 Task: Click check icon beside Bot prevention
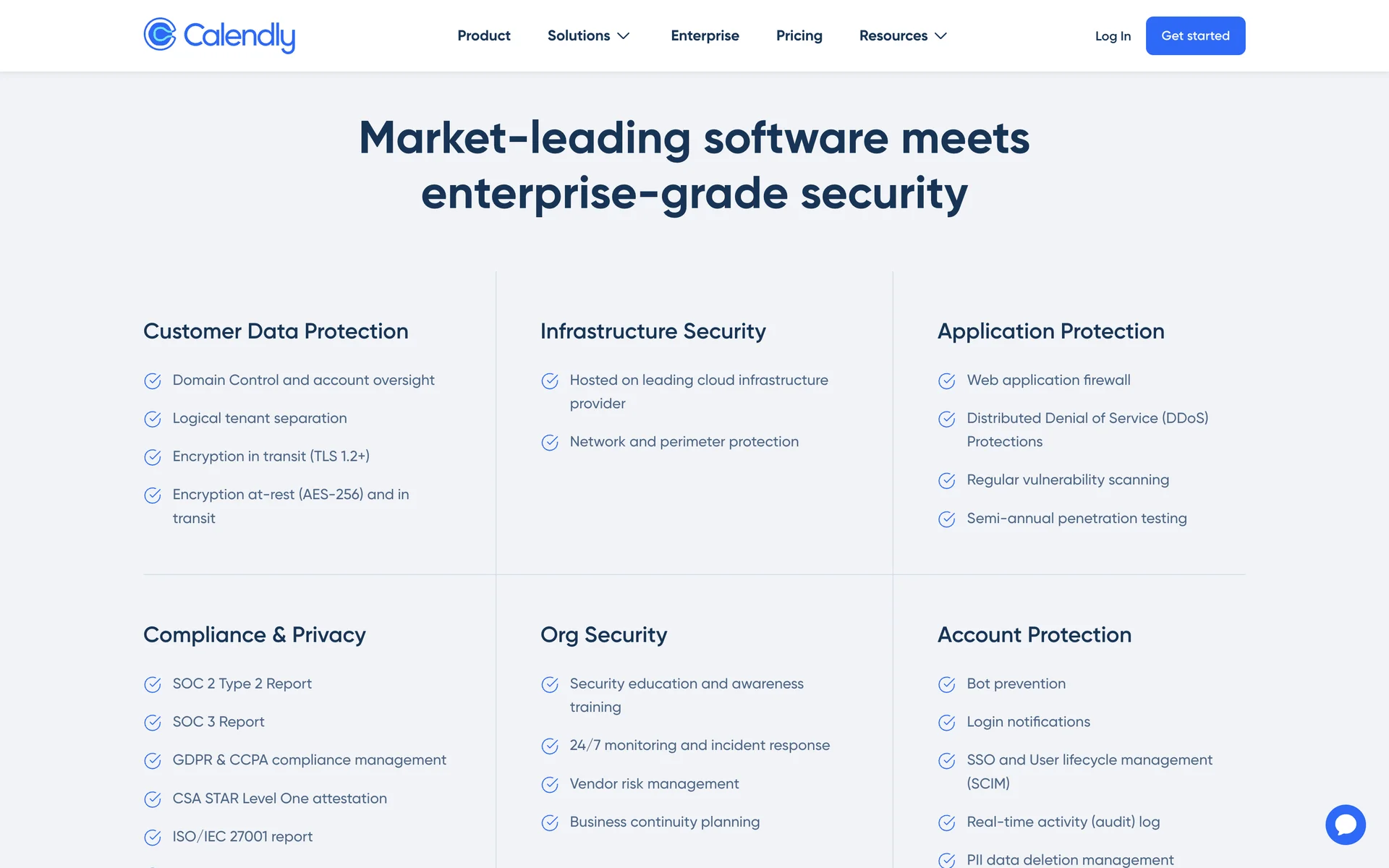click(946, 684)
